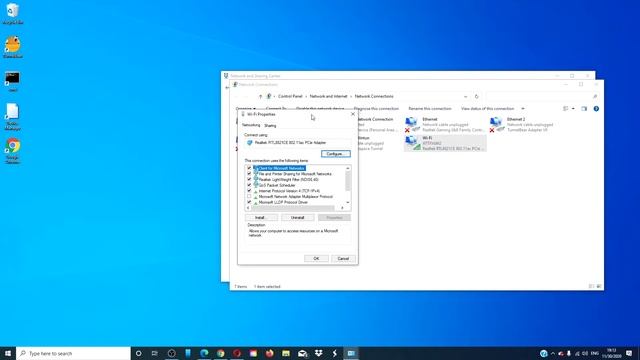This screenshot has width=640, height=360.
Task: Check Microsoft Network Adapter Multiplexor Protocol
Action: point(249,196)
